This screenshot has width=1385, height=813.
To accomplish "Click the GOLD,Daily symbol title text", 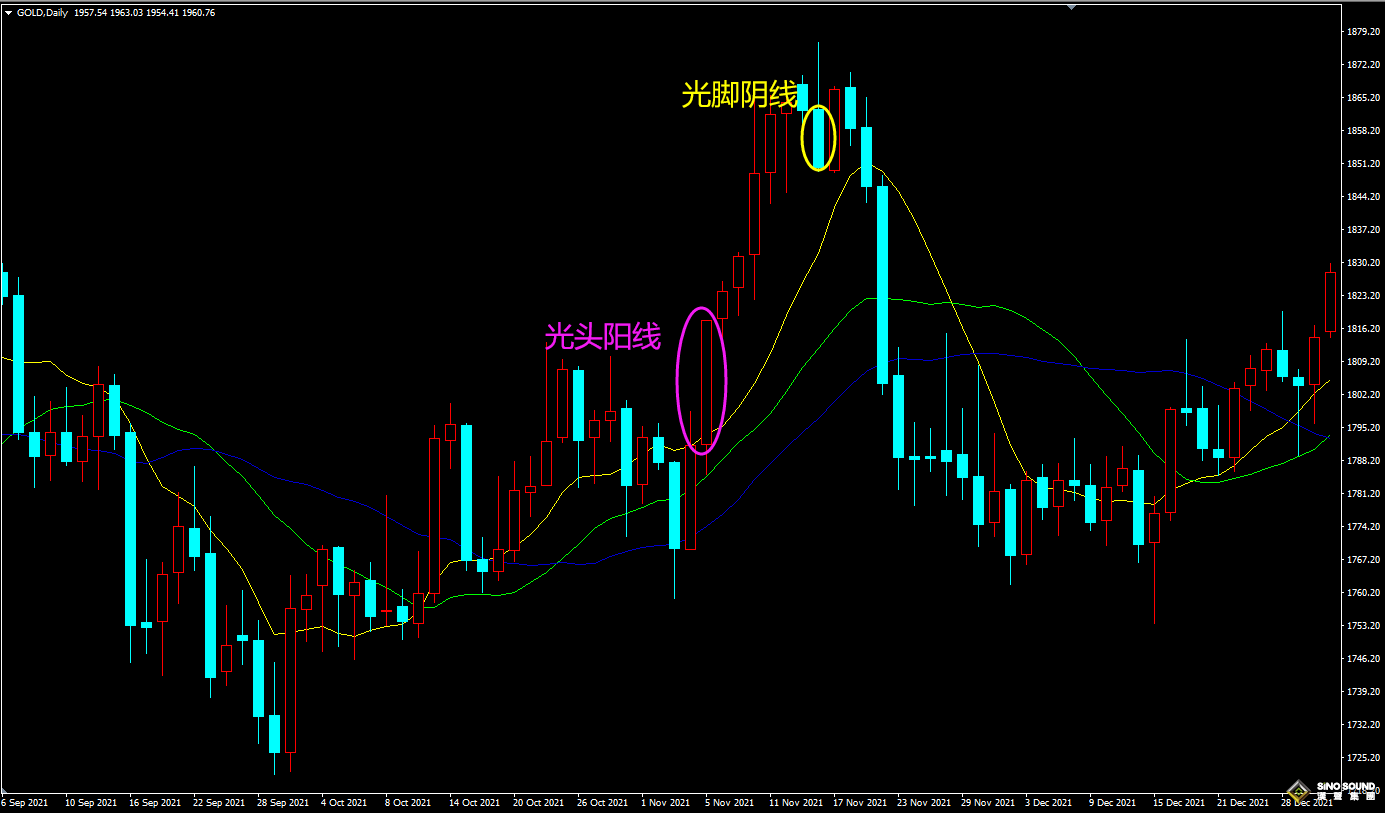I will [x=45, y=13].
